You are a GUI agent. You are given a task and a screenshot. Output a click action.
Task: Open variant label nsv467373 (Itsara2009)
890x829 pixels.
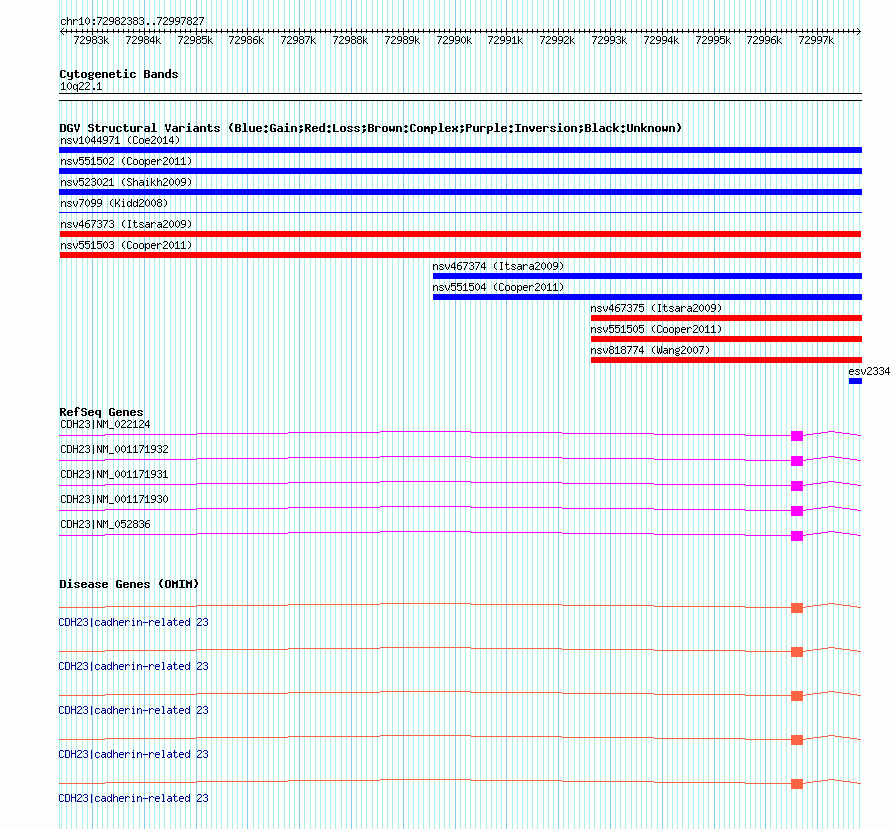click(126, 224)
